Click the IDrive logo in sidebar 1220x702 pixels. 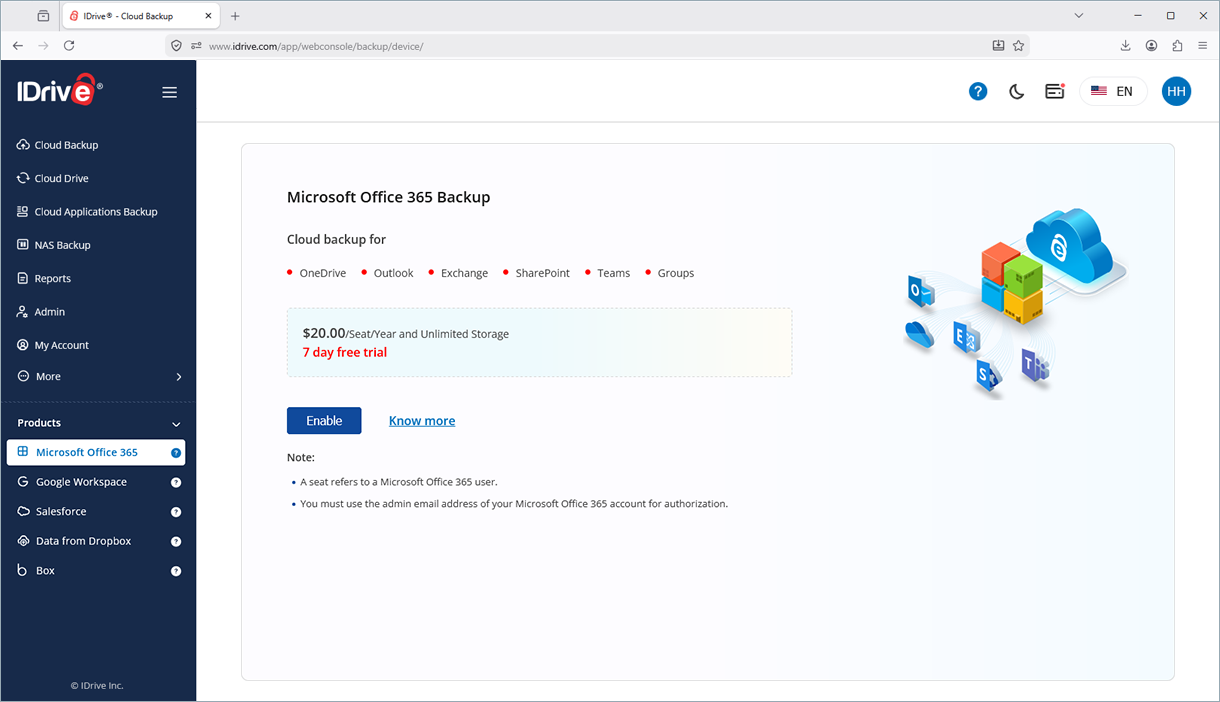(x=59, y=91)
